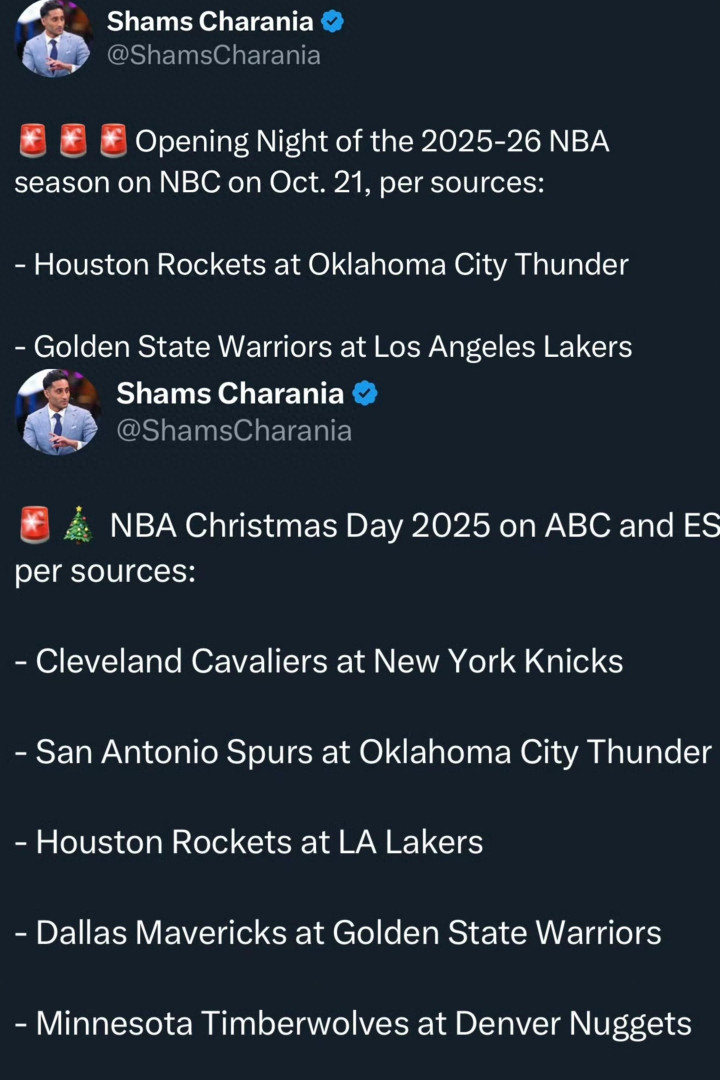Click the verified badge in the top tweet
The image size is (720, 1080).
coord(333,21)
